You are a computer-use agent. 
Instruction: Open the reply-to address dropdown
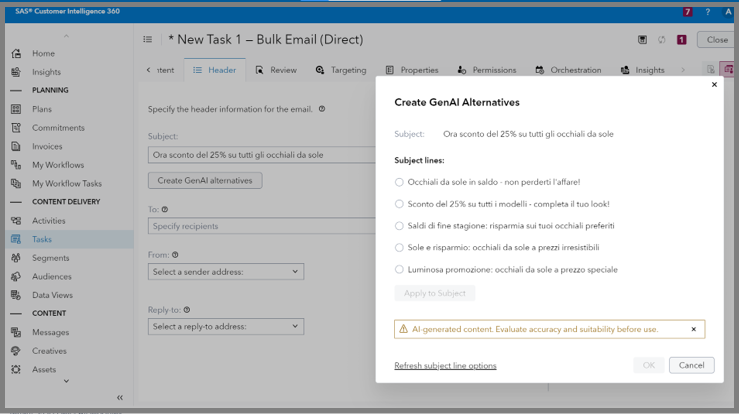[x=226, y=326]
